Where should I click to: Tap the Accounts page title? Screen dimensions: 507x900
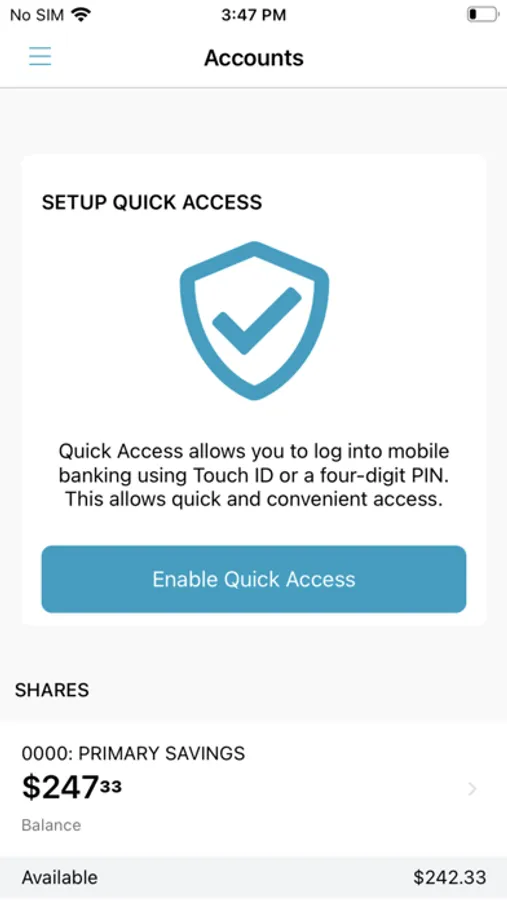tap(254, 58)
